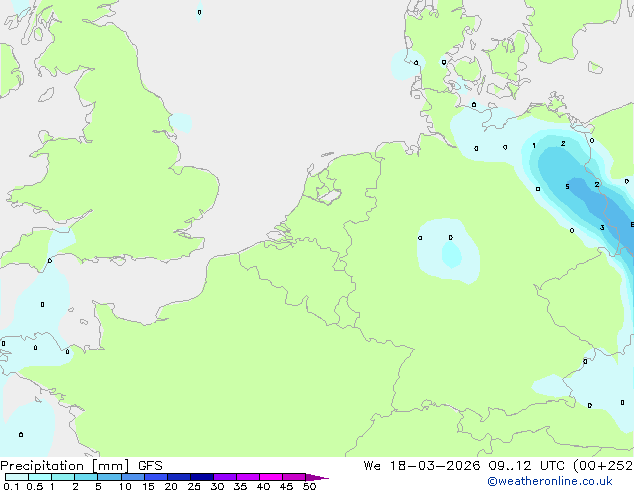
Task: Pick the 40–45 mm magenta legend swatch
Action: click(x=271, y=477)
